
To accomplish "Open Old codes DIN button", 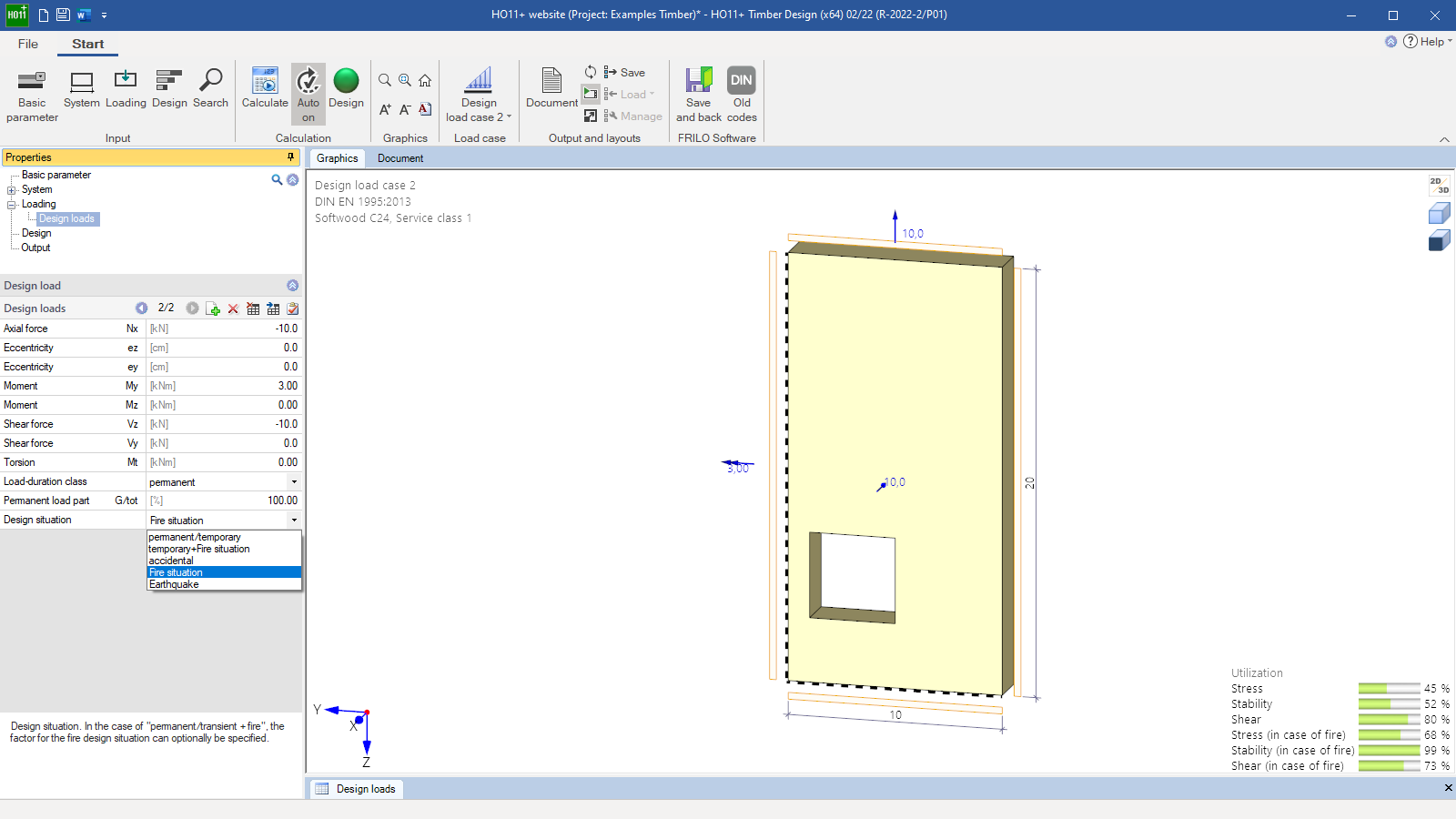I will click(x=742, y=95).
